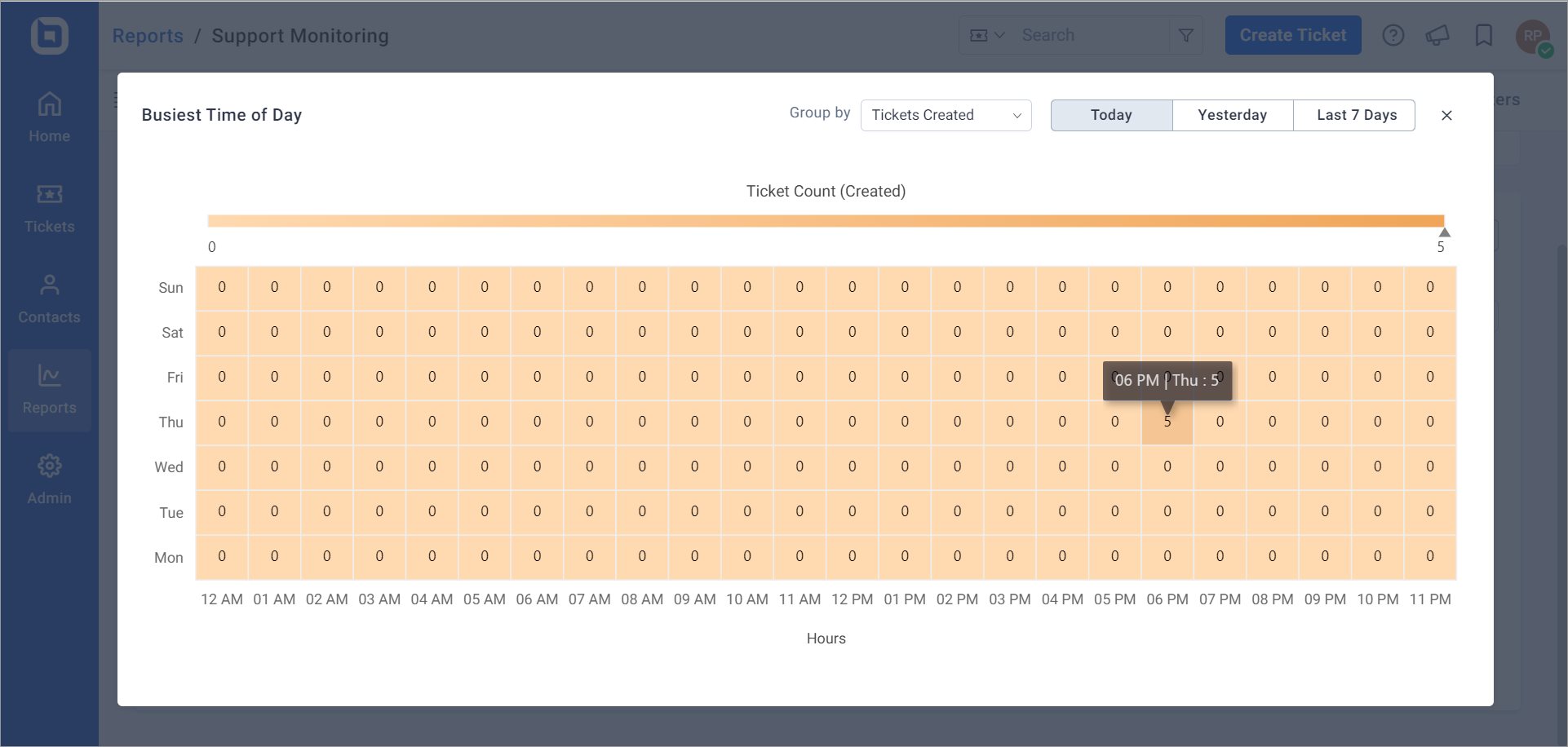This screenshot has height=747, width=1568.
Task: Click the Thu 06 PM cell showing 5
Action: pos(1167,422)
